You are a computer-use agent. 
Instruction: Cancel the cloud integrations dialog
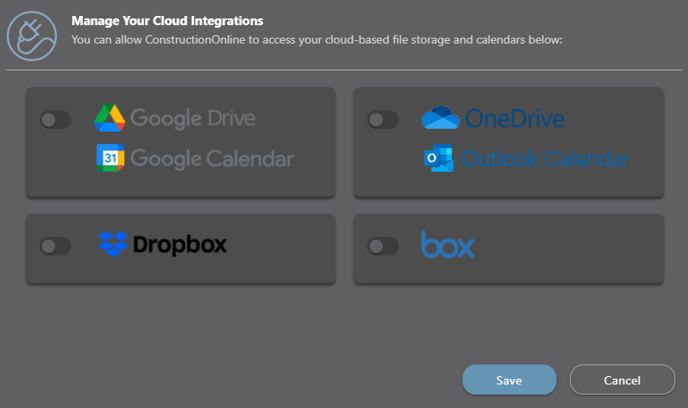click(622, 380)
